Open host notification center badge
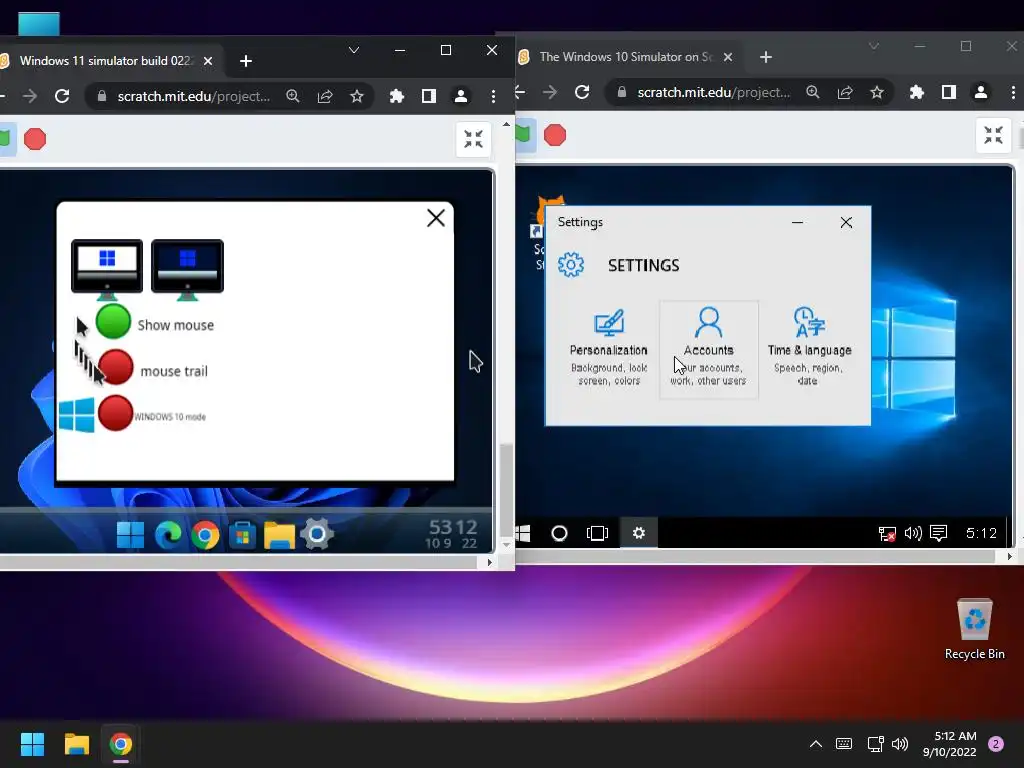The height and width of the screenshot is (768, 1024). coord(996,744)
